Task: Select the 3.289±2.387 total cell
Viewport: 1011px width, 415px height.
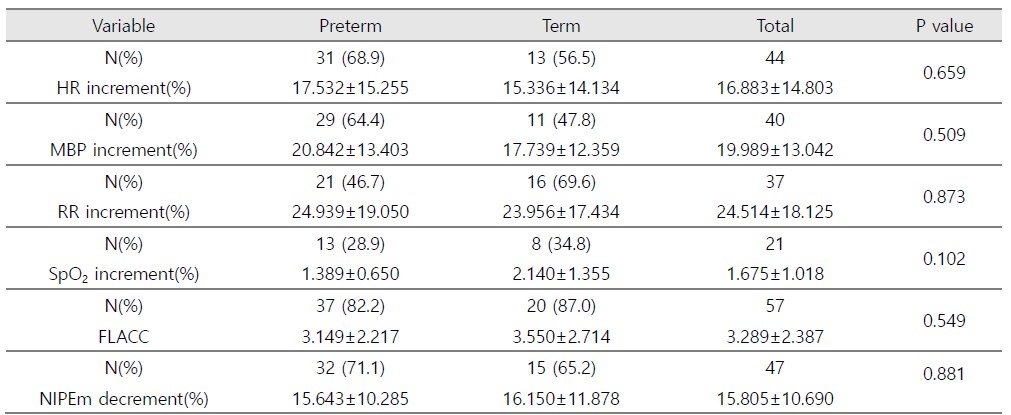Action: [x=775, y=336]
